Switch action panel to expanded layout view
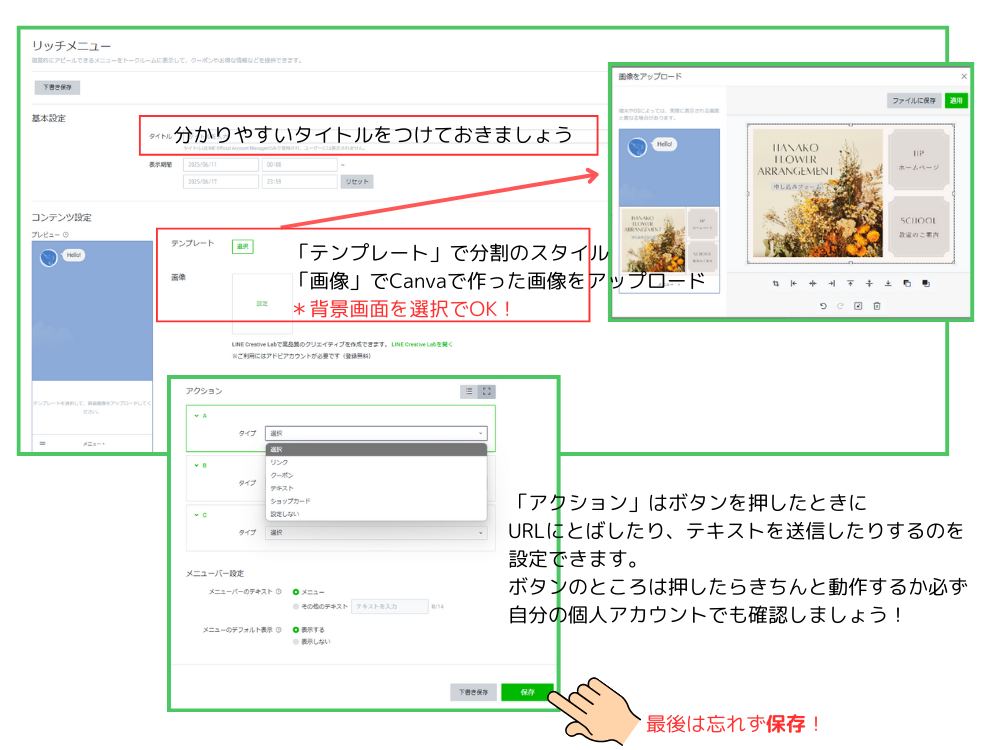This screenshot has width=1000, height=750. click(485, 391)
